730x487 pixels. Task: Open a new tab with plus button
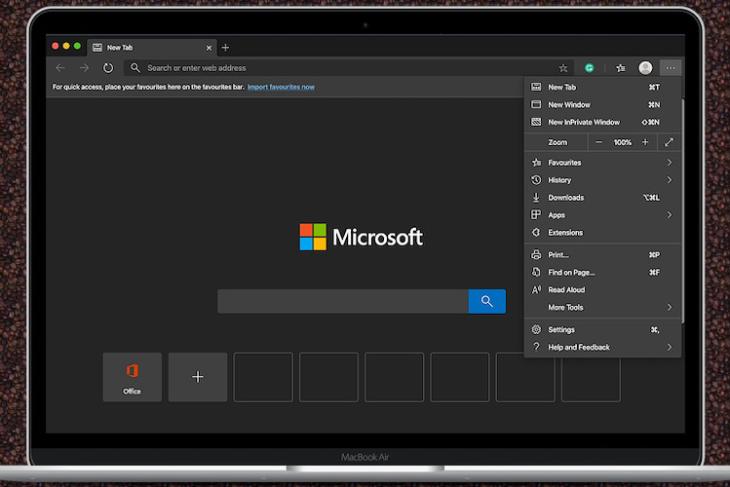(x=225, y=47)
